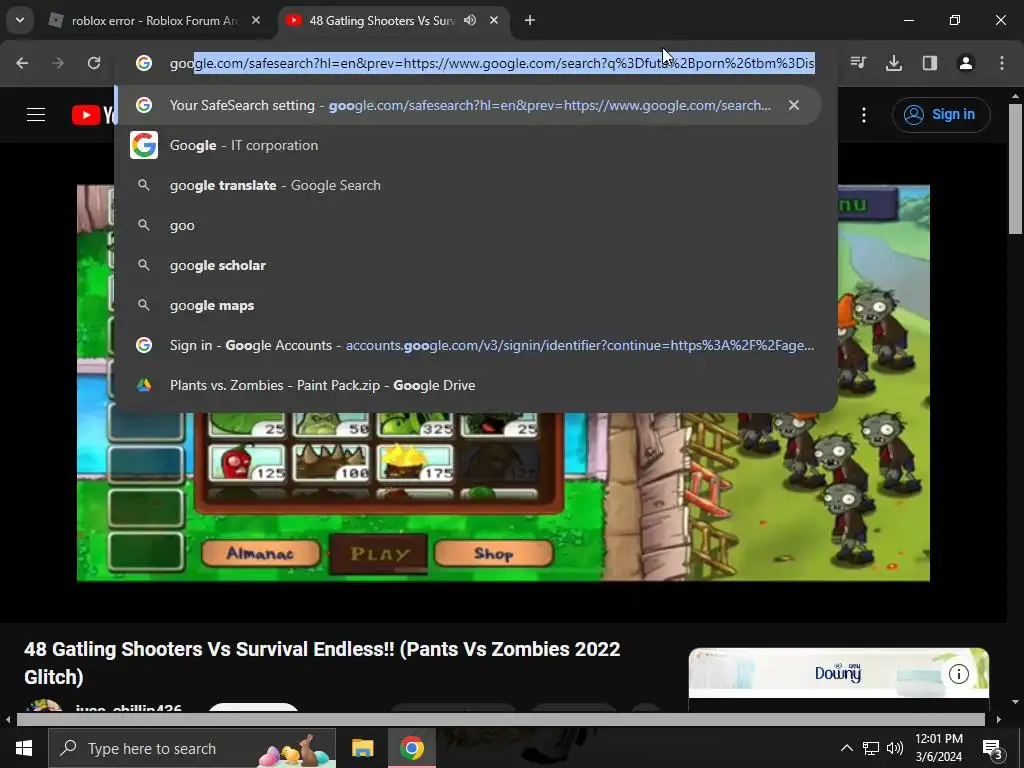
Task: Click the horizontal scrollbar right arrow
Action: click(999, 720)
